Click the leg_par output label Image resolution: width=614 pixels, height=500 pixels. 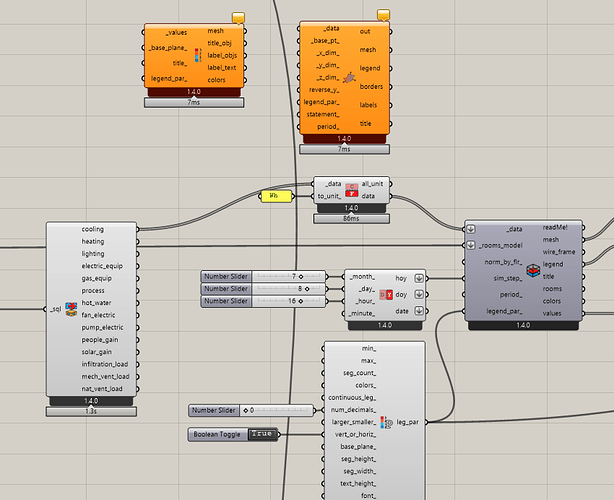coord(408,422)
